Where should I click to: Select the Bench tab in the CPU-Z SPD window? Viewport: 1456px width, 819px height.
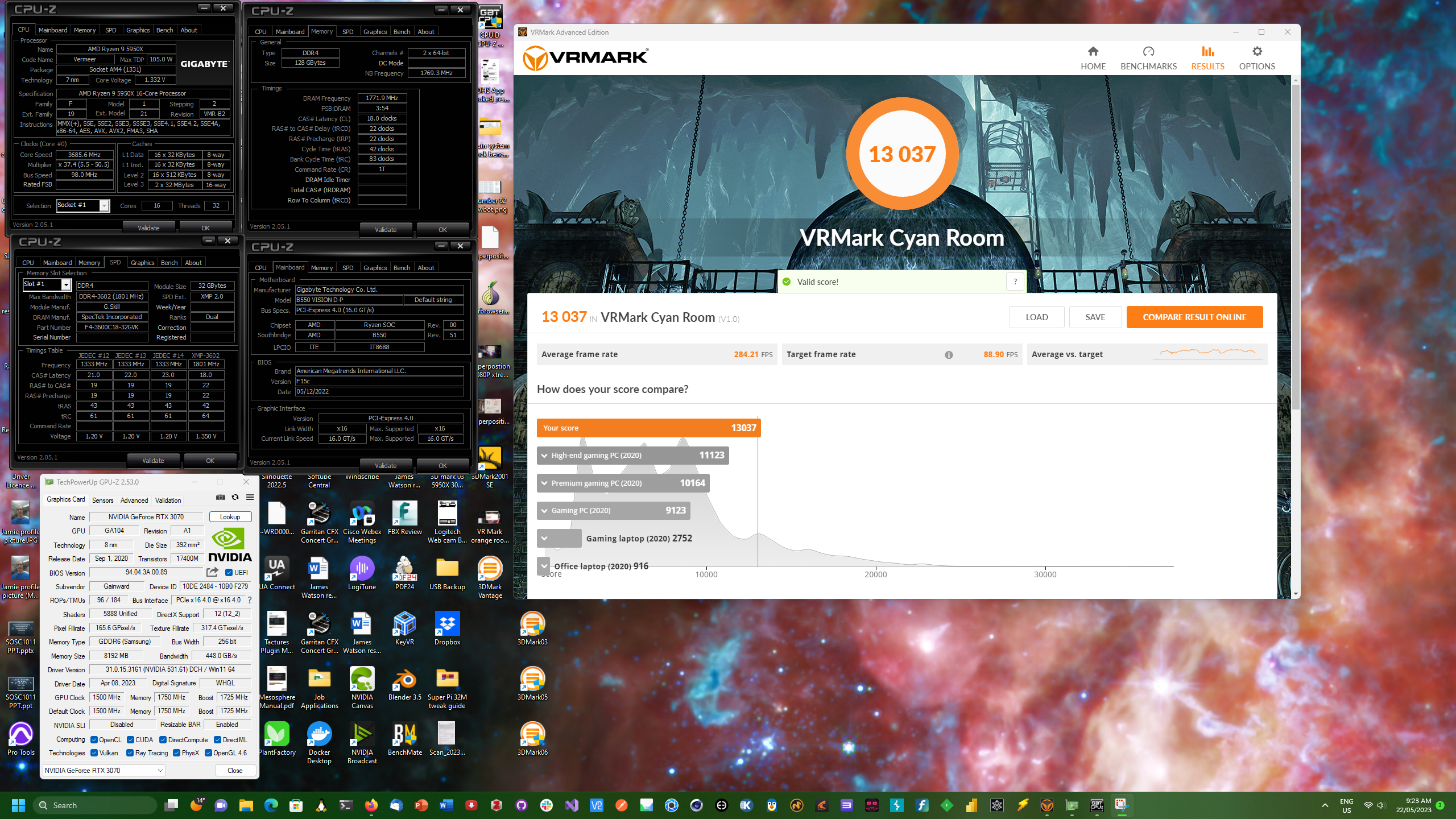click(x=169, y=263)
